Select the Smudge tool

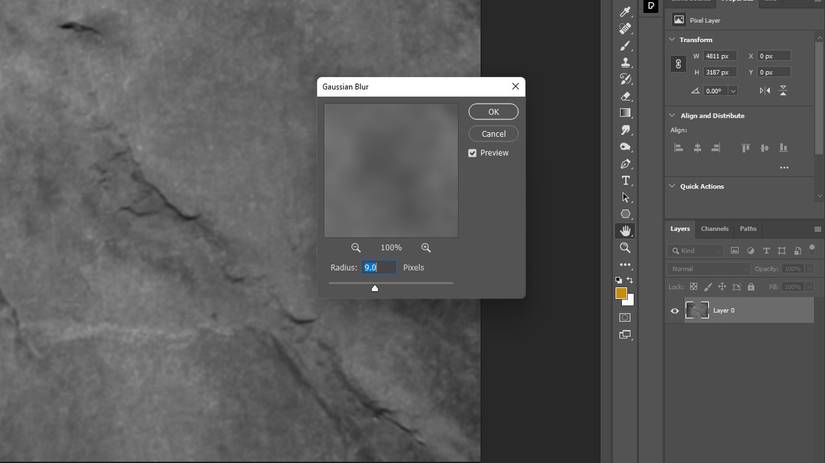[625, 130]
